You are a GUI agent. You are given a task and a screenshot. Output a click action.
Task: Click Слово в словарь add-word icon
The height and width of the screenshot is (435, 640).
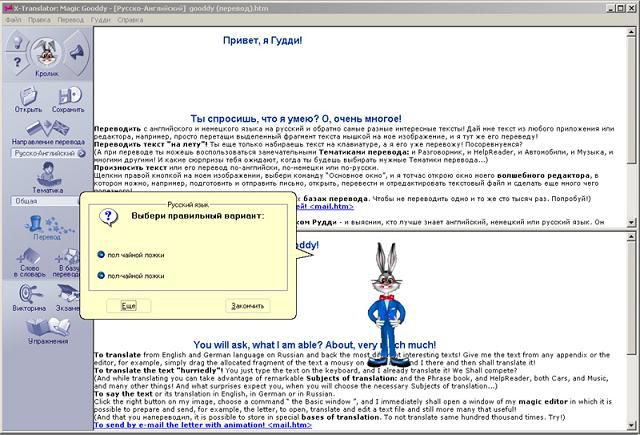tap(26, 261)
